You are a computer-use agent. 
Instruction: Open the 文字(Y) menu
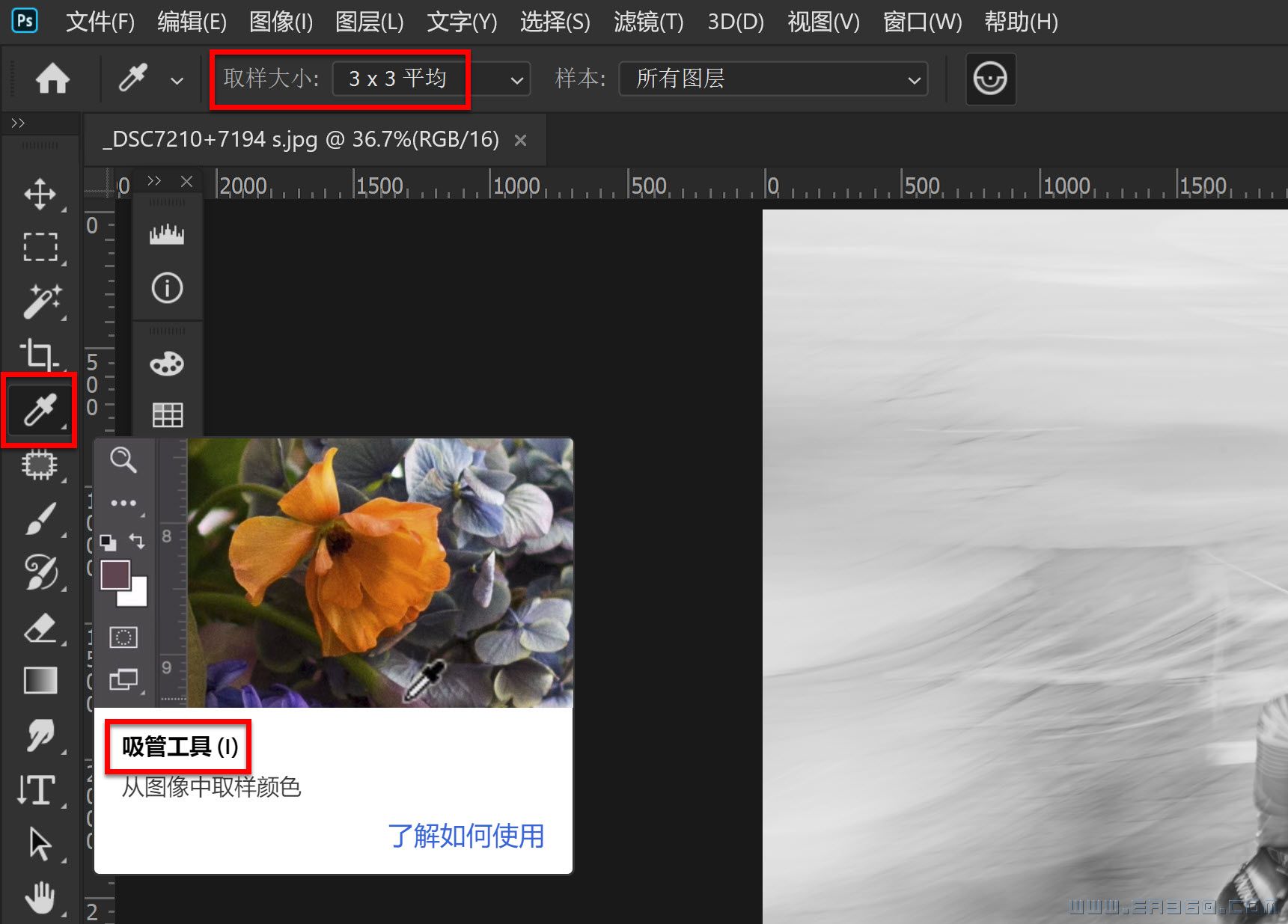coord(462,22)
